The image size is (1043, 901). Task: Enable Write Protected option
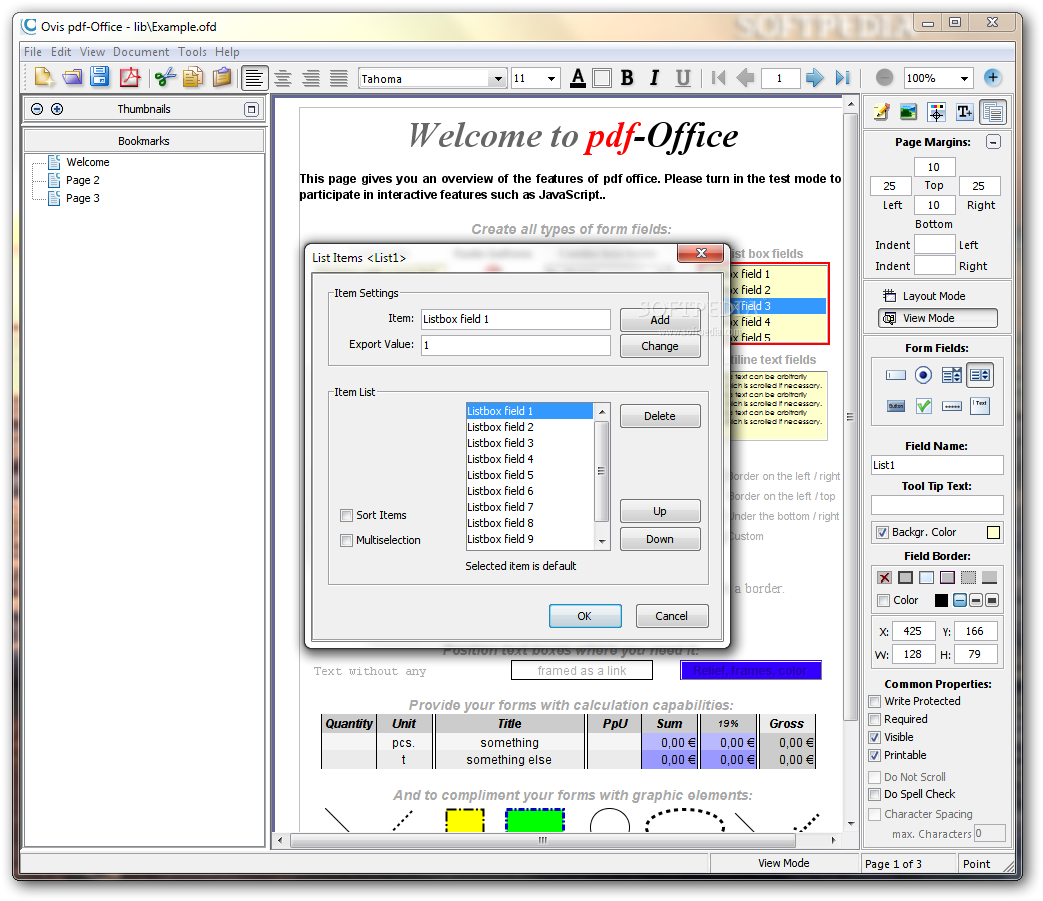[875, 702]
